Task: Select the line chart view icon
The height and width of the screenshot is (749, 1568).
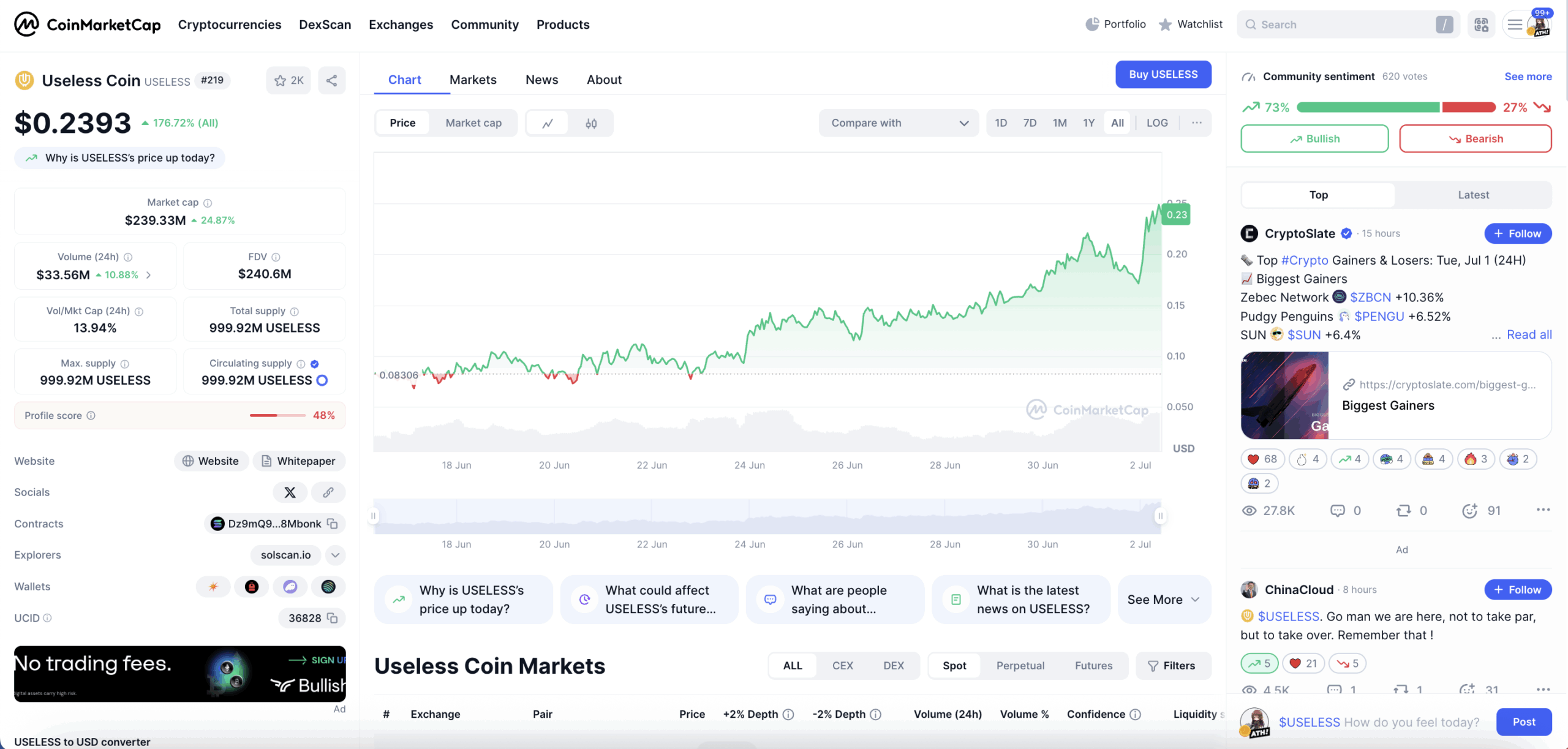Action: click(548, 123)
